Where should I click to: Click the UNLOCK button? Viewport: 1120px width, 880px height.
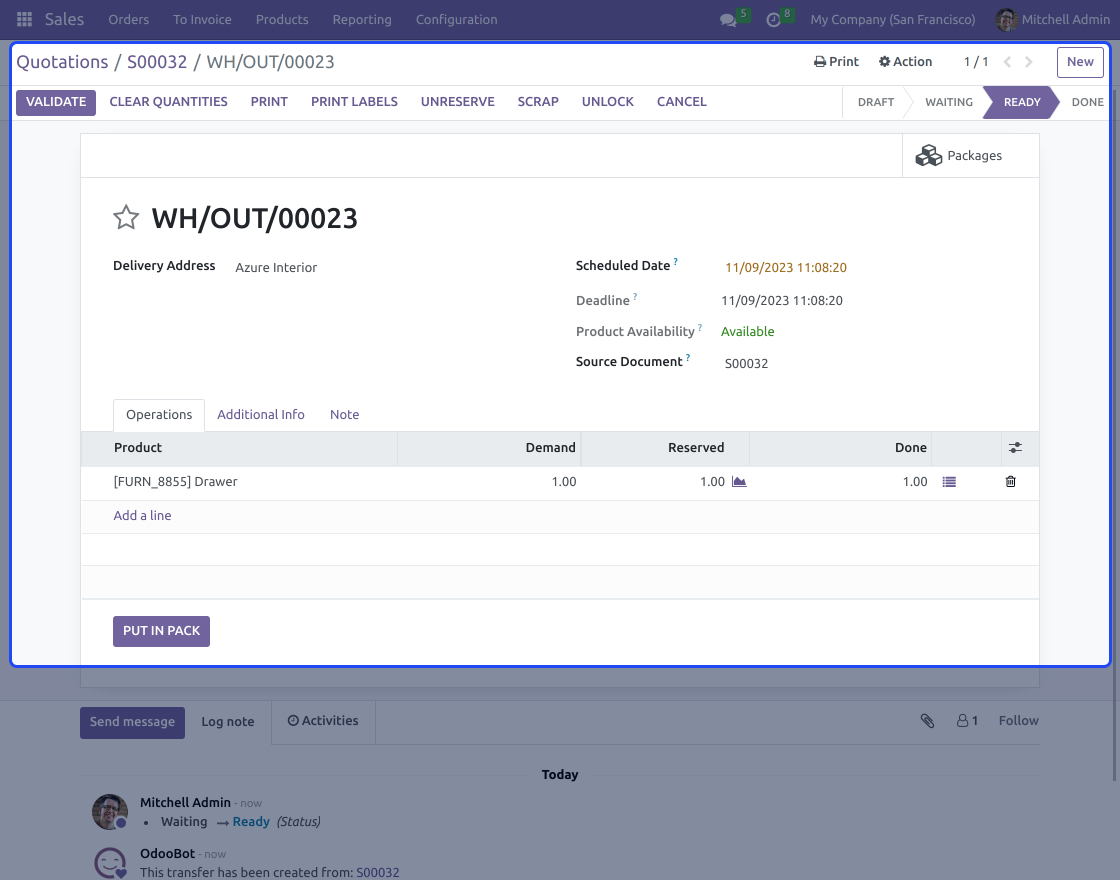coord(608,101)
